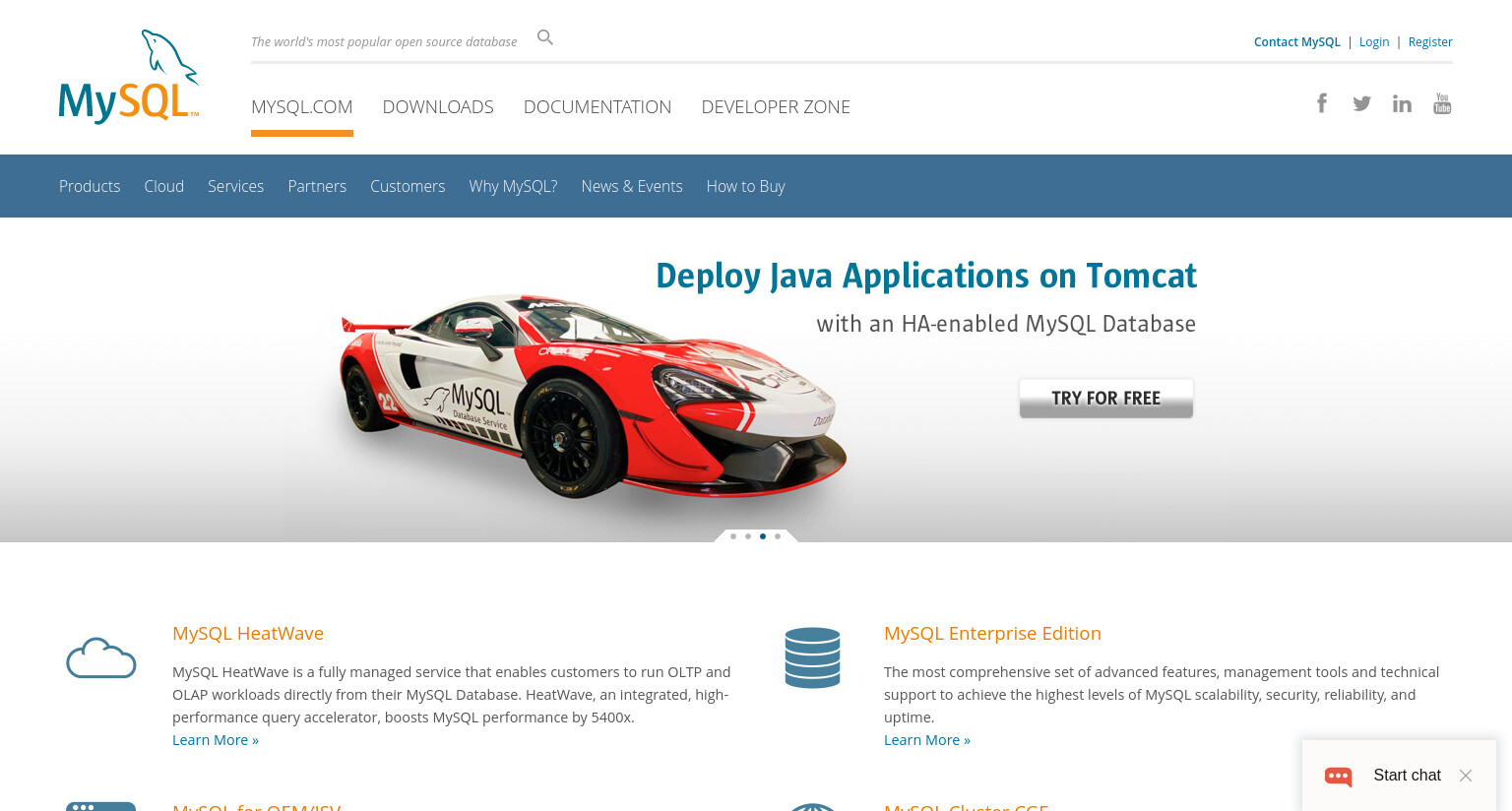Screen dimensions: 1512x811
Task: Open MySQL Enterprise Edition heading link
Action: (x=992, y=633)
